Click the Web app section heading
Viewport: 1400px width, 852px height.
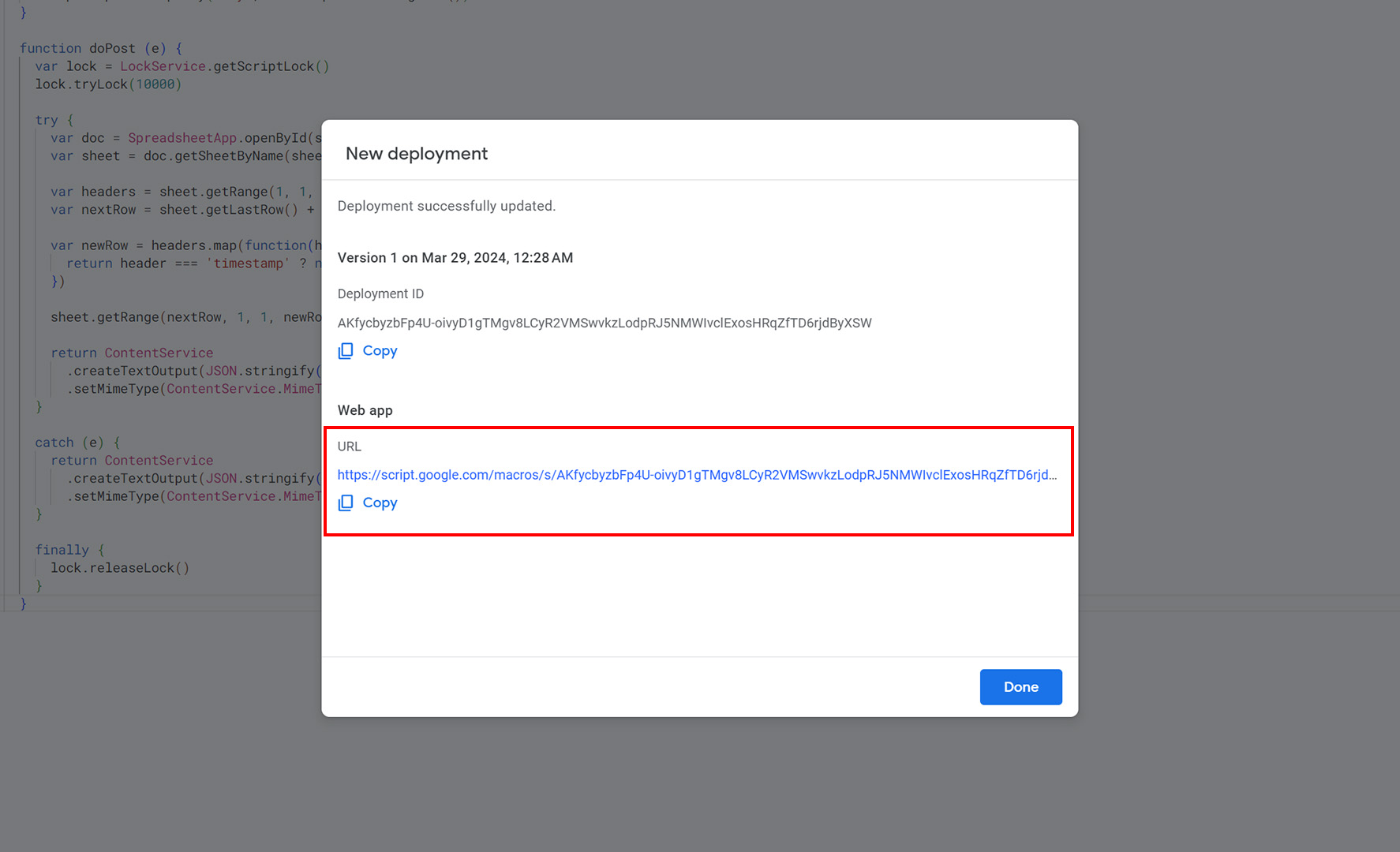[x=365, y=410]
